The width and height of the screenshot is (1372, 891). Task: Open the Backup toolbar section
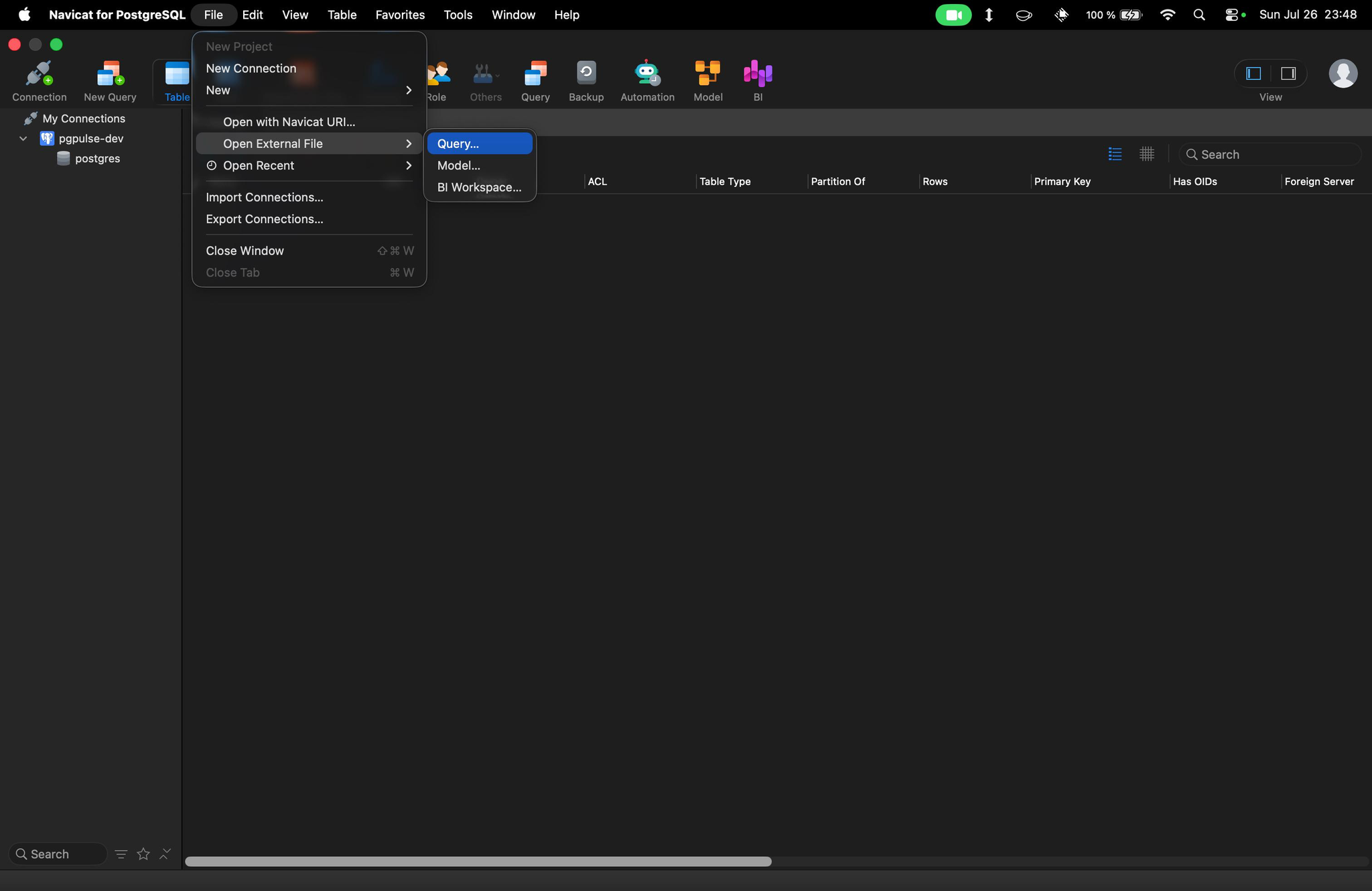[586, 81]
